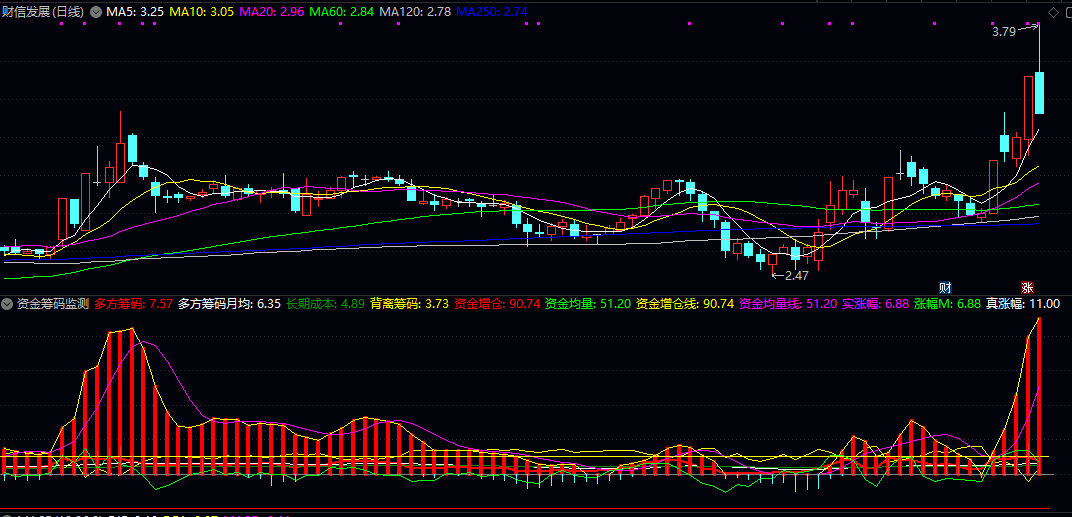Click the 2.47 low price annotation
The width and height of the screenshot is (1072, 517).
(x=794, y=275)
